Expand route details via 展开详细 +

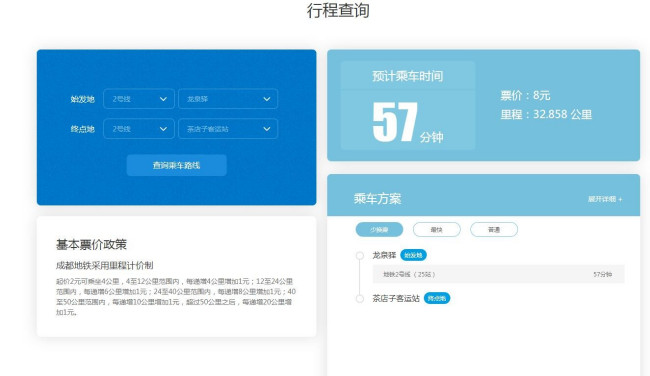tap(605, 199)
